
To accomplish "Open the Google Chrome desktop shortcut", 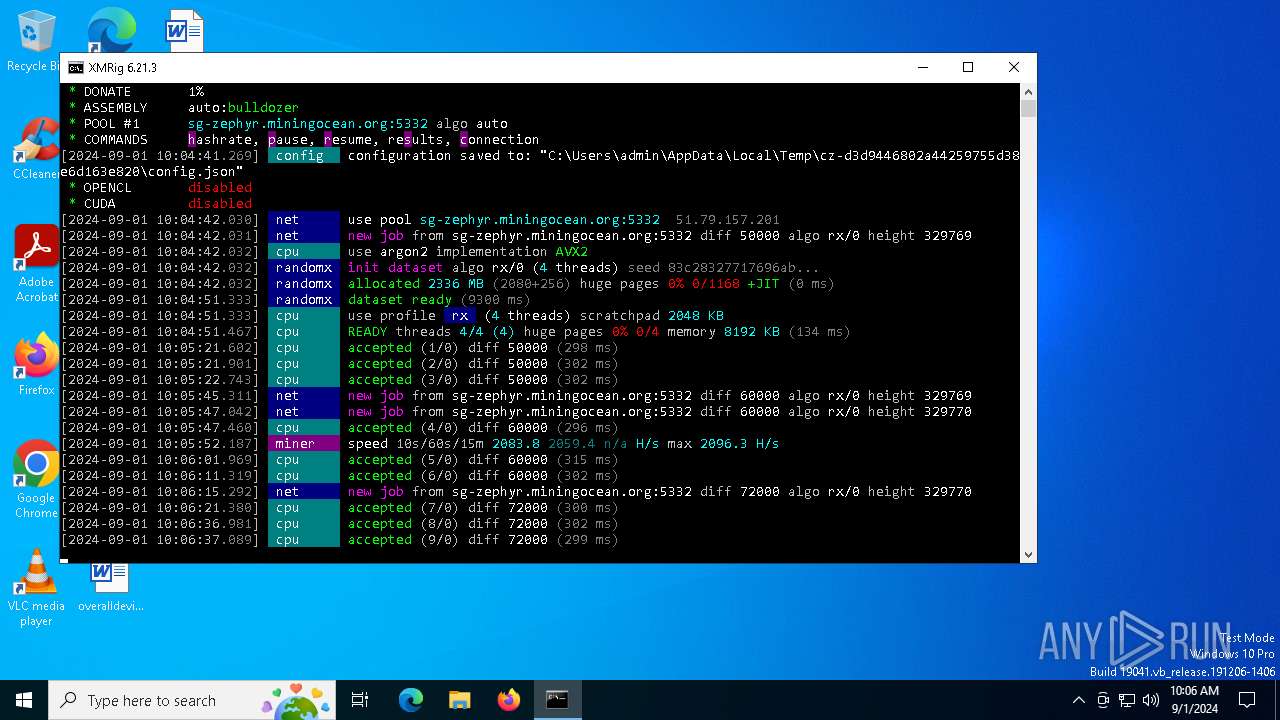I will [36, 480].
